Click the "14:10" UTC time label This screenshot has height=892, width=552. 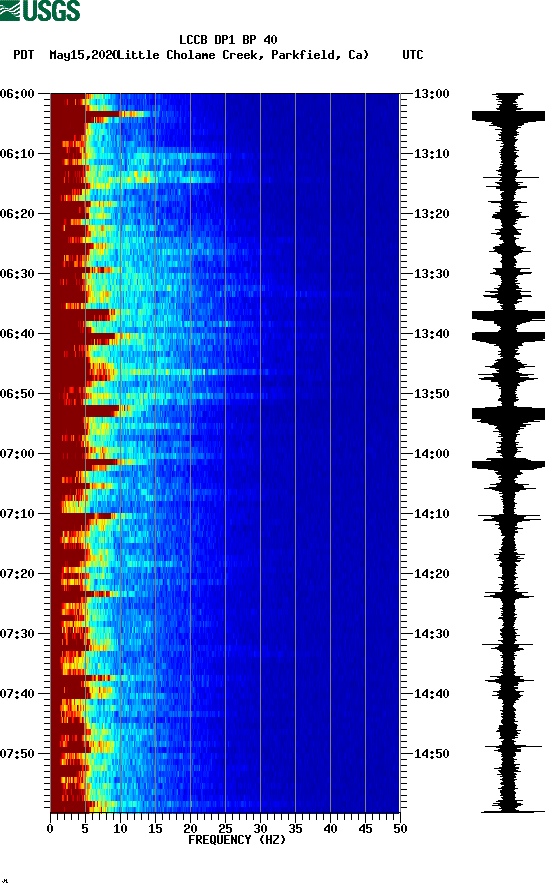tap(431, 514)
